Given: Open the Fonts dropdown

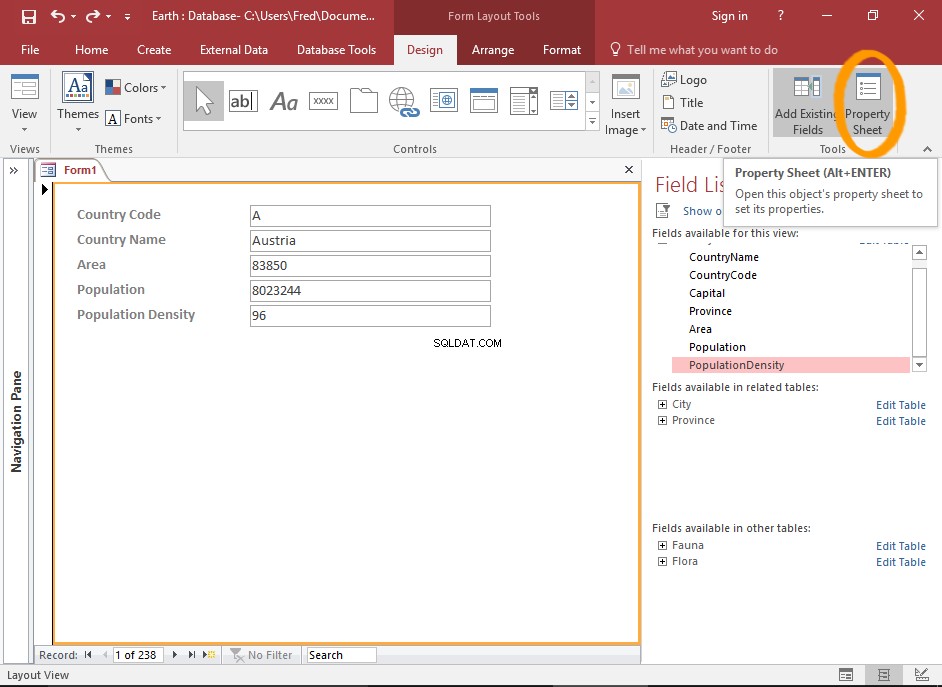Looking at the screenshot, I should point(133,119).
